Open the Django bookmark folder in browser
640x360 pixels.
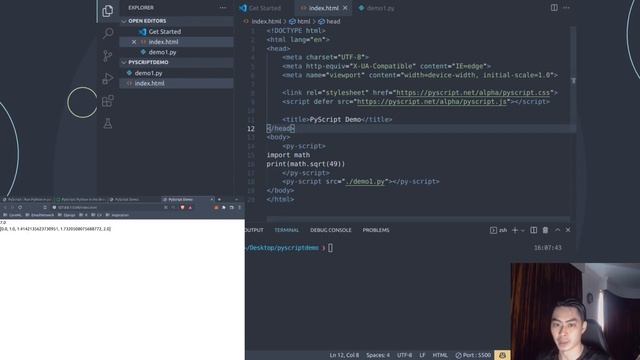(67, 215)
